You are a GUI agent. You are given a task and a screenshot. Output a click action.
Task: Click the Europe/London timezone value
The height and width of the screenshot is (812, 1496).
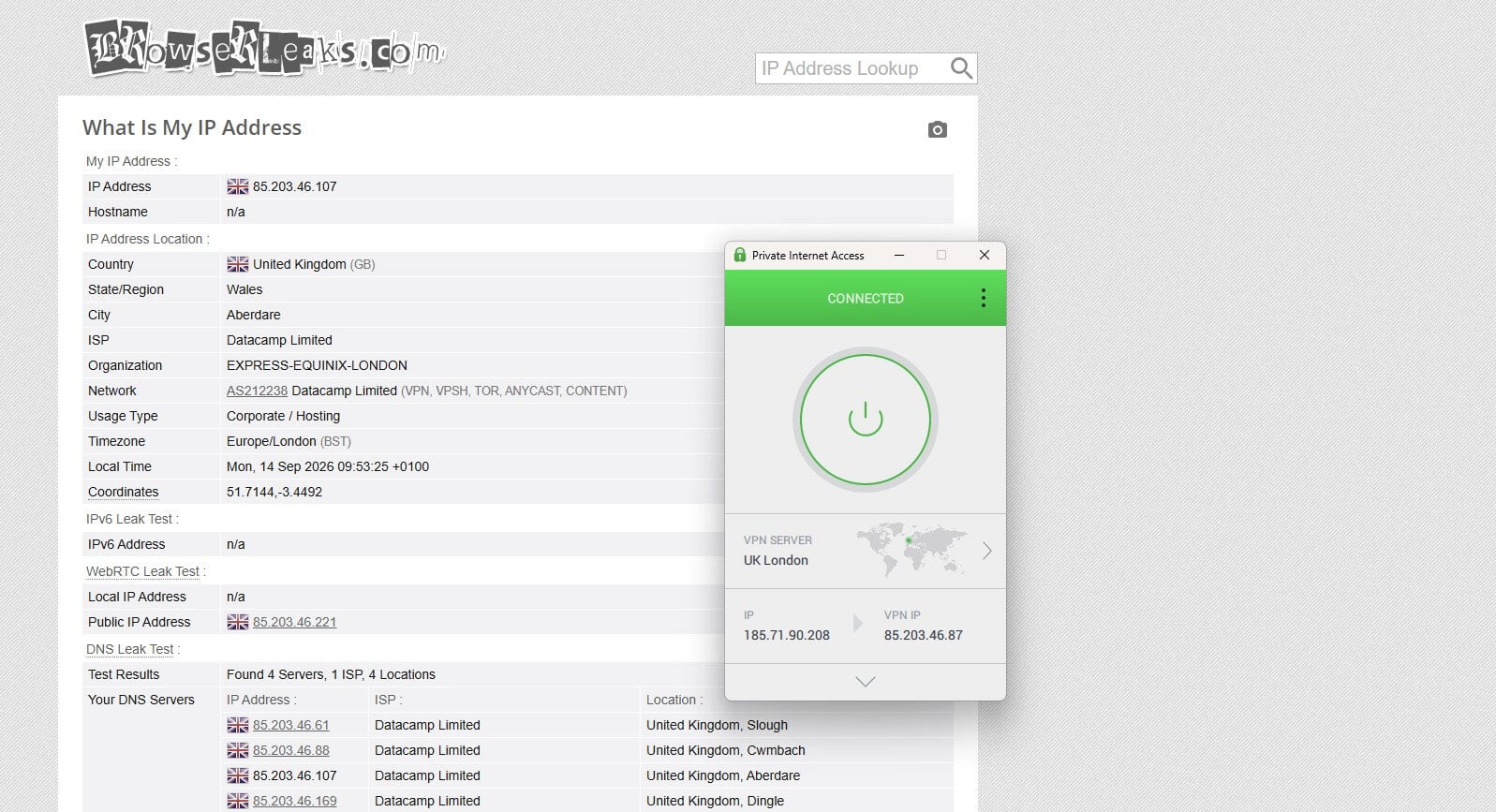272,441
